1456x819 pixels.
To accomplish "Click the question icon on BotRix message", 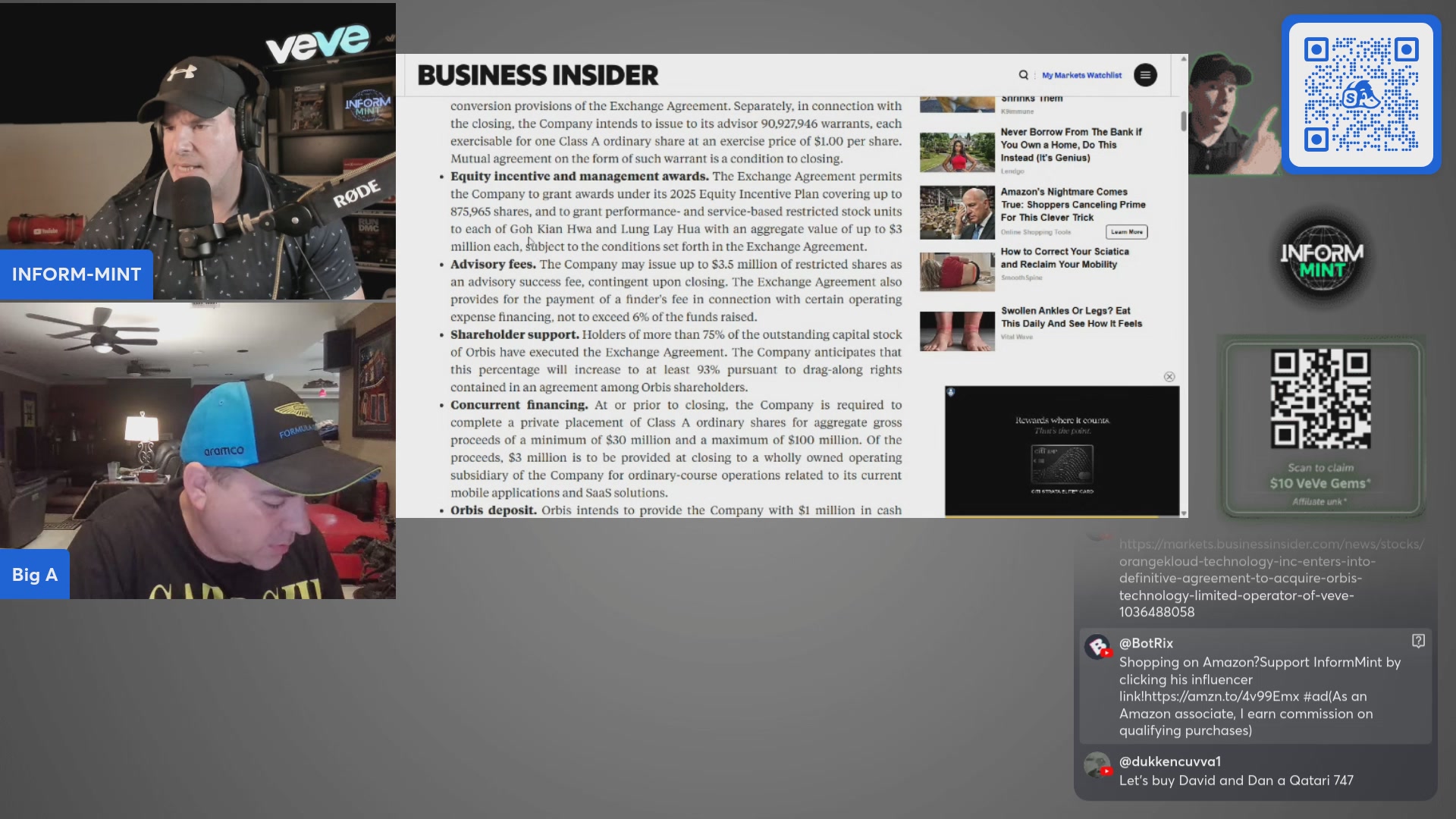I will pos(1418,642).
